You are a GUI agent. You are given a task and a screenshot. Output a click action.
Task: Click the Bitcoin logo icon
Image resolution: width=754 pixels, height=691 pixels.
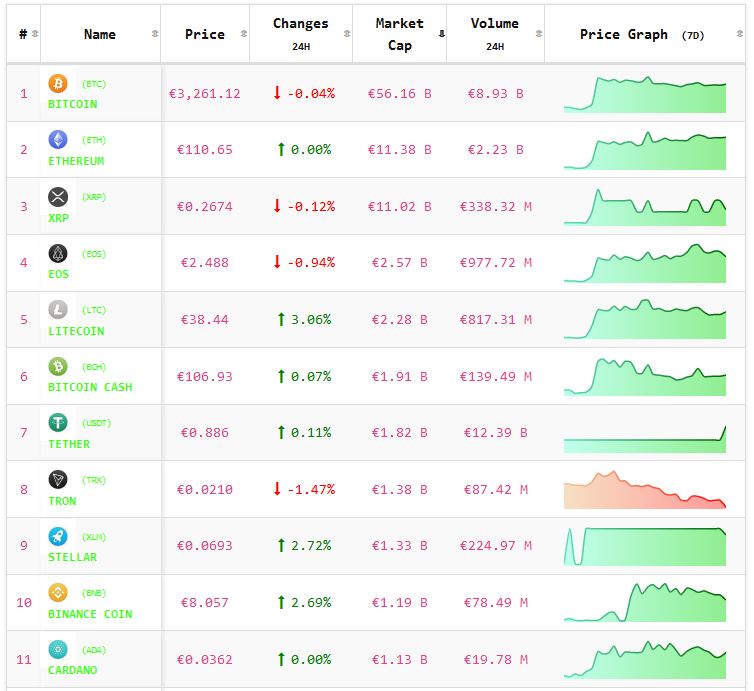(58, 83)
